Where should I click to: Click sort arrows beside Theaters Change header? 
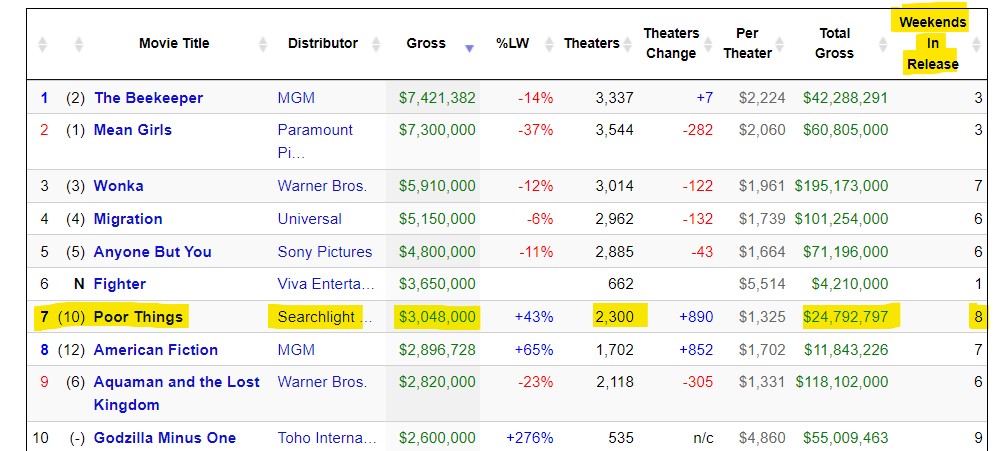pyautogui.click(x=714, y=44)
